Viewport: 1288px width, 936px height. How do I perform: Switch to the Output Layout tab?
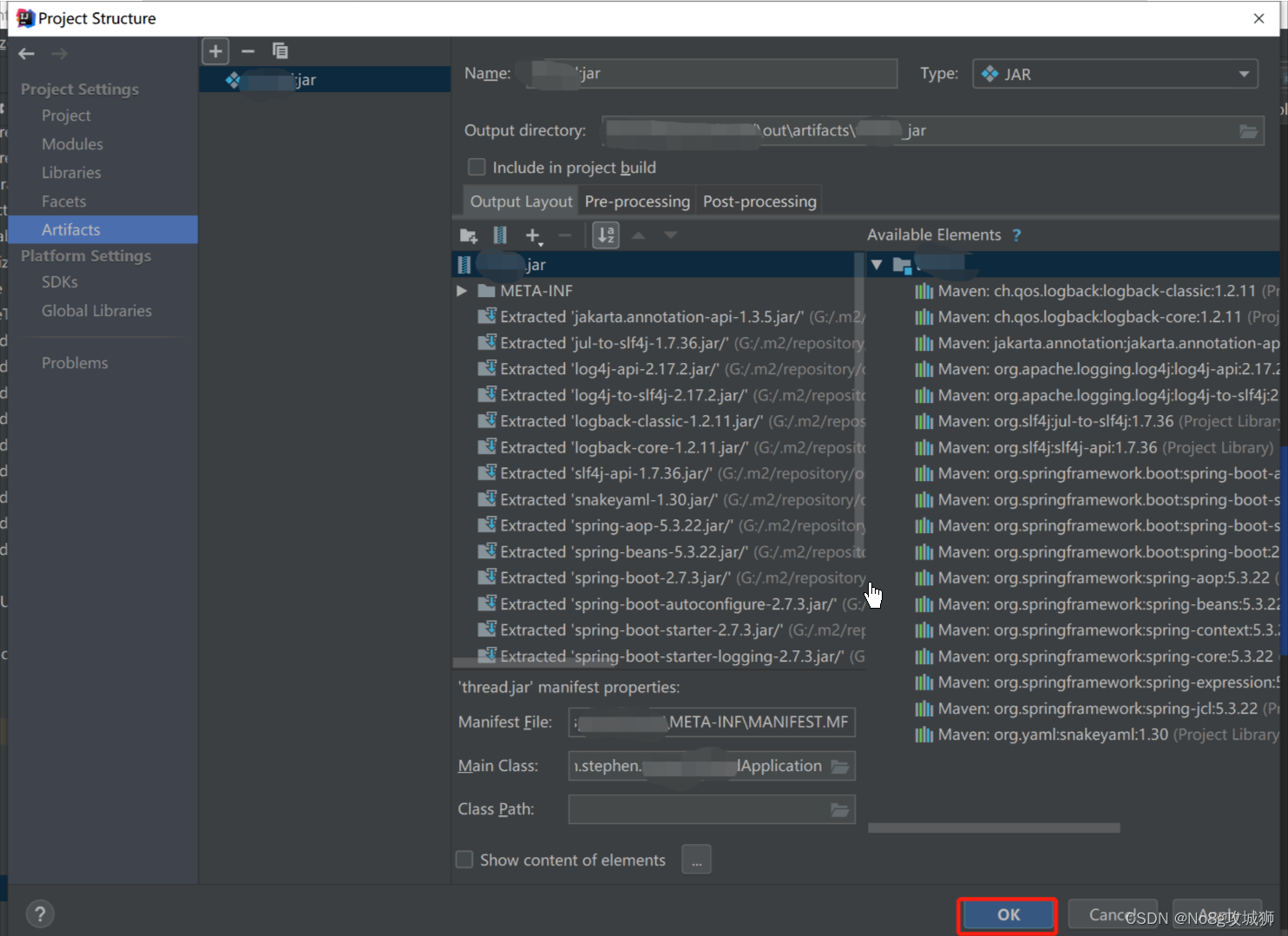(521, 201)
